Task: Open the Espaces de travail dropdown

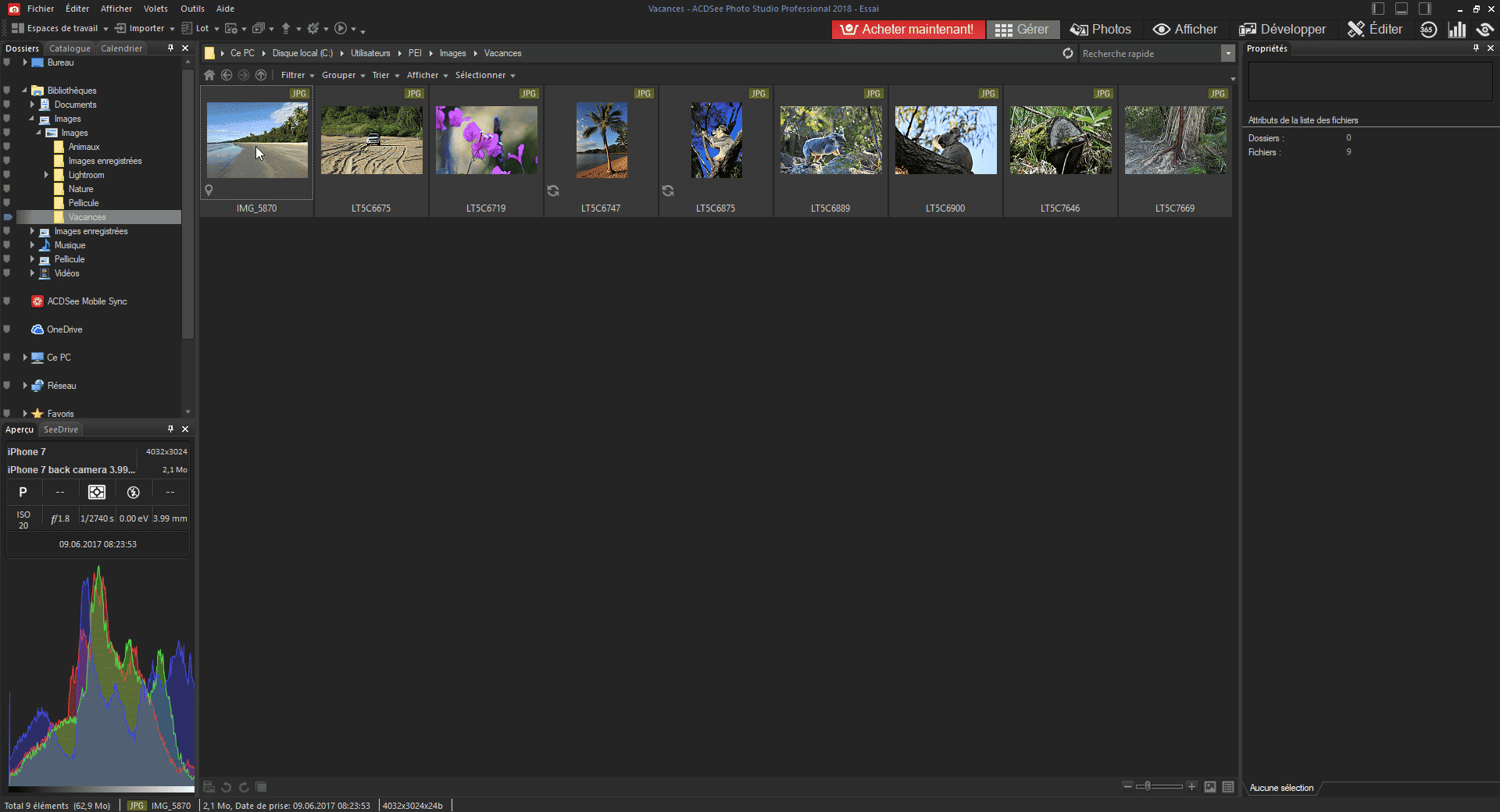Action: (61, 29)
